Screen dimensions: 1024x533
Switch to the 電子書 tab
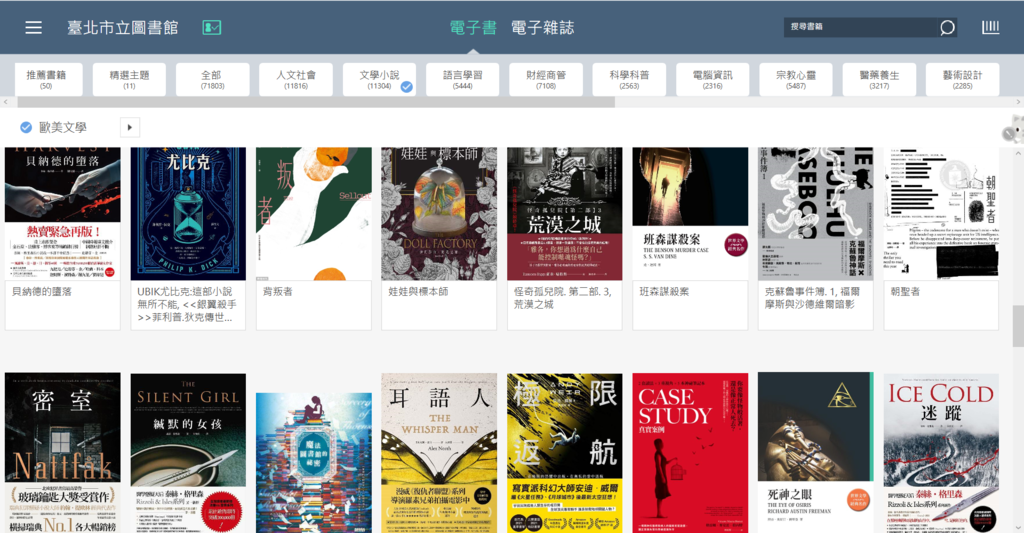click(x=473, y=27)
